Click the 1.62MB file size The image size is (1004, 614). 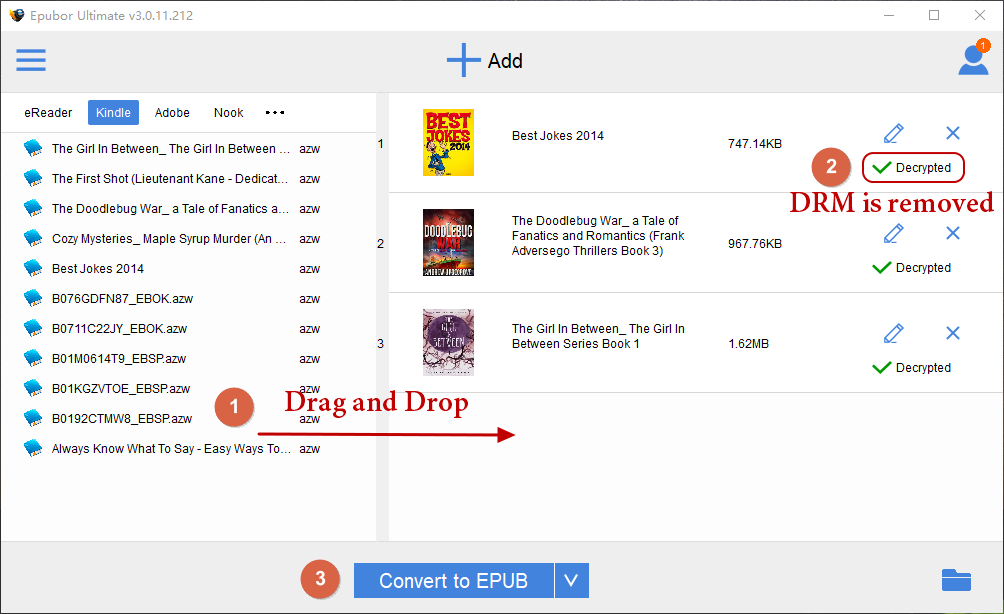click(x=749, y=344)
